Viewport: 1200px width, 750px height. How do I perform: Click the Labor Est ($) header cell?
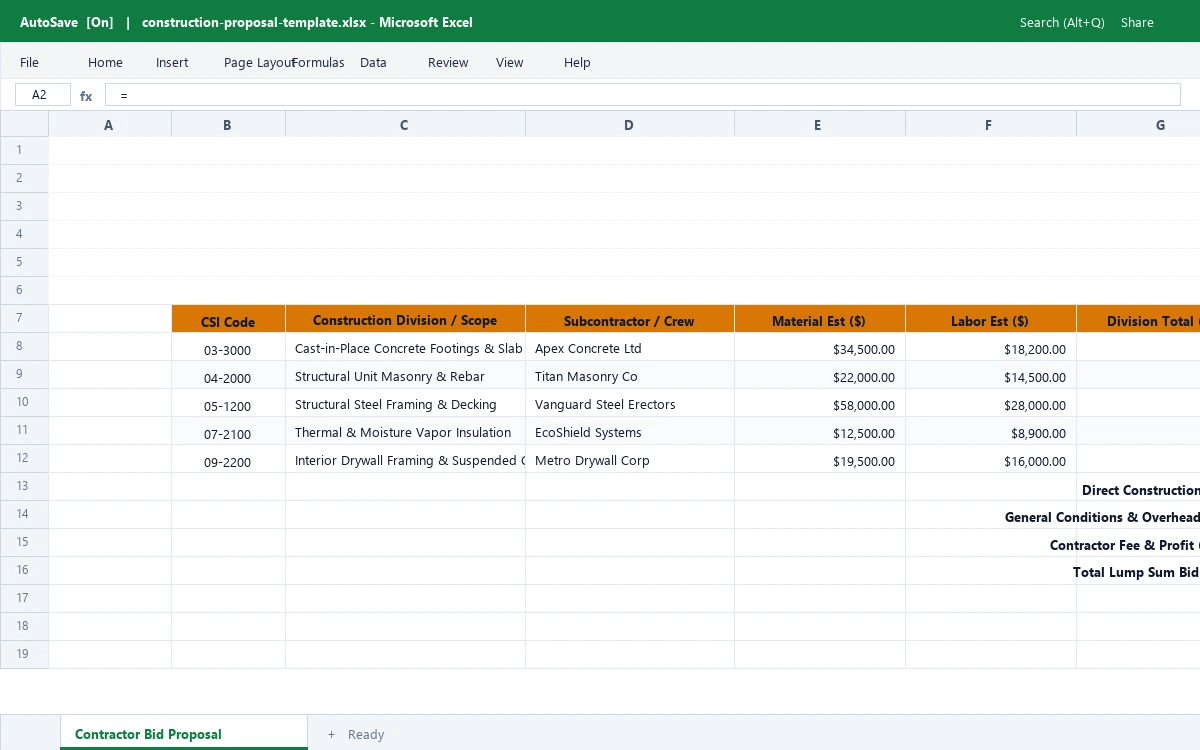(991, 318)
